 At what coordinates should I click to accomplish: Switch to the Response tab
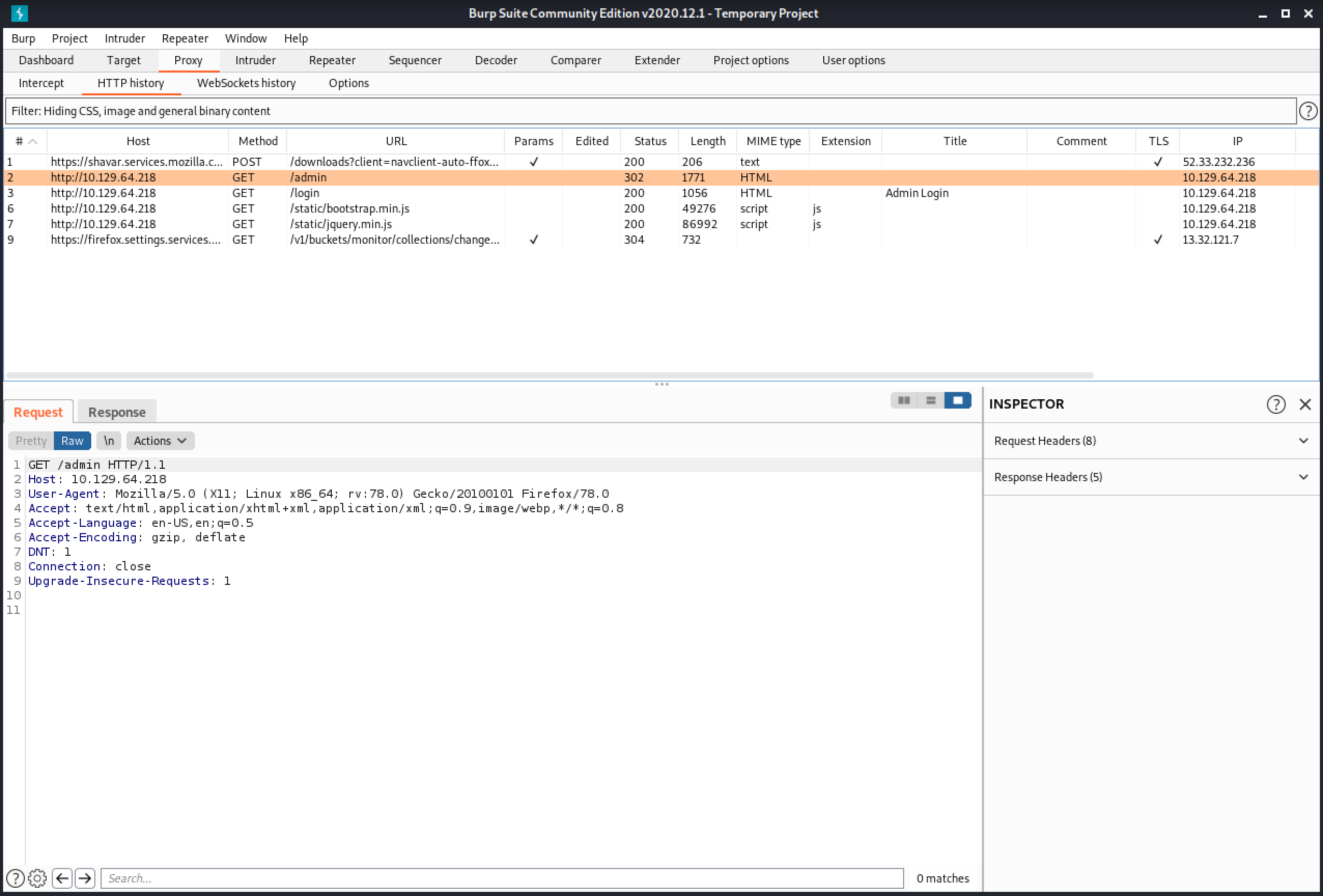click(x=117, y=412)
